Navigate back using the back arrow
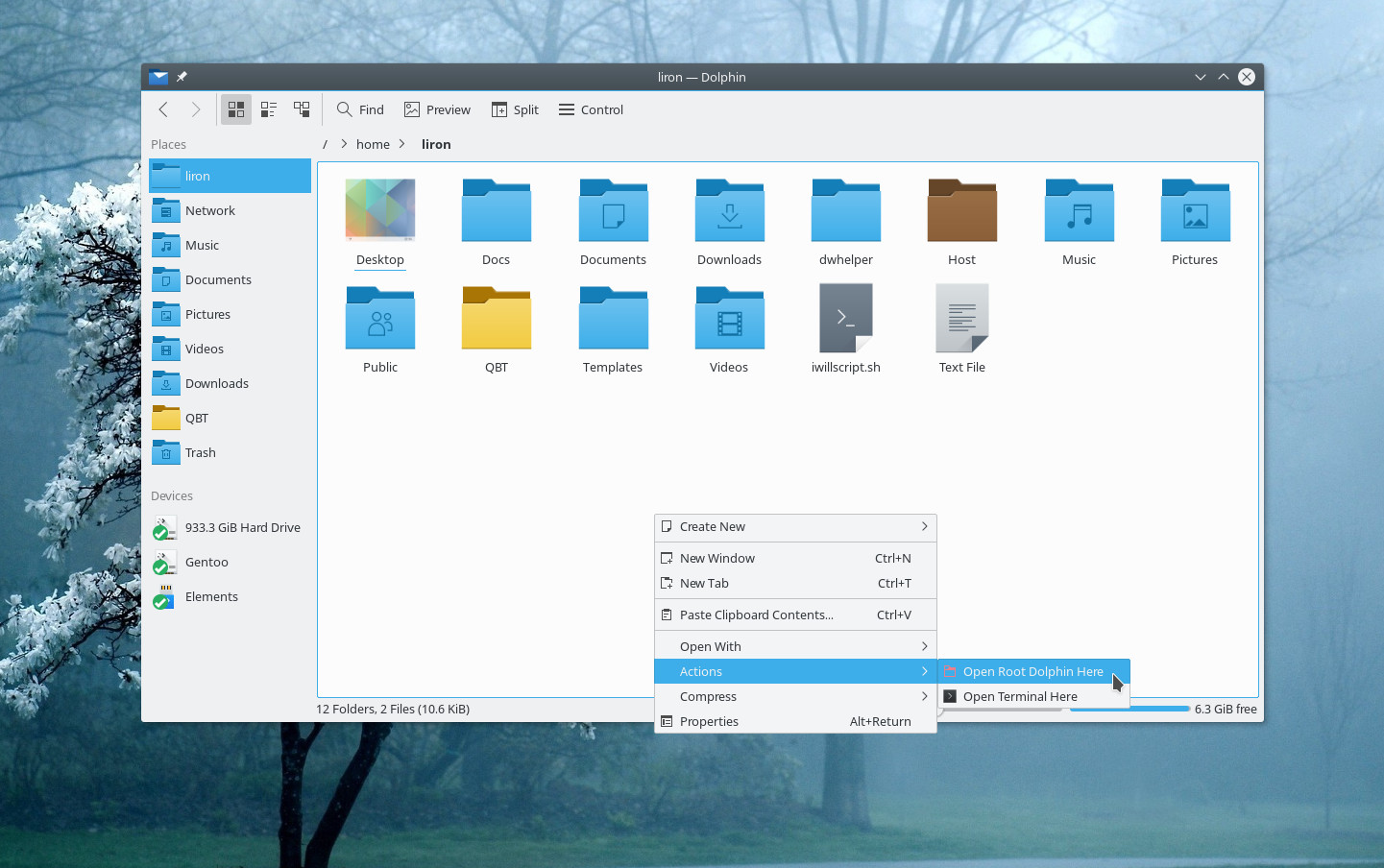 pos(163,108)
